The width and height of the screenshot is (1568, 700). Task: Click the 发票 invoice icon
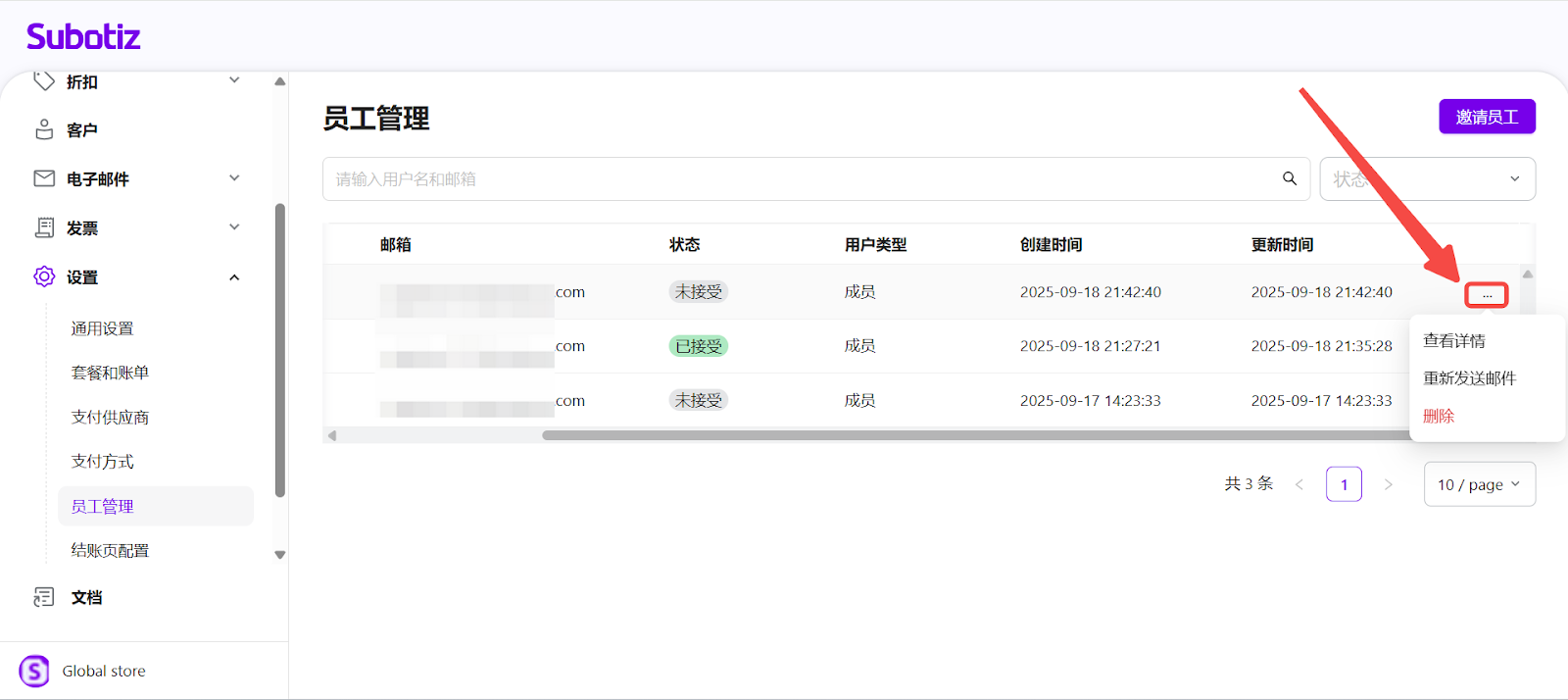pyautogui.click(x=44, y=227)
